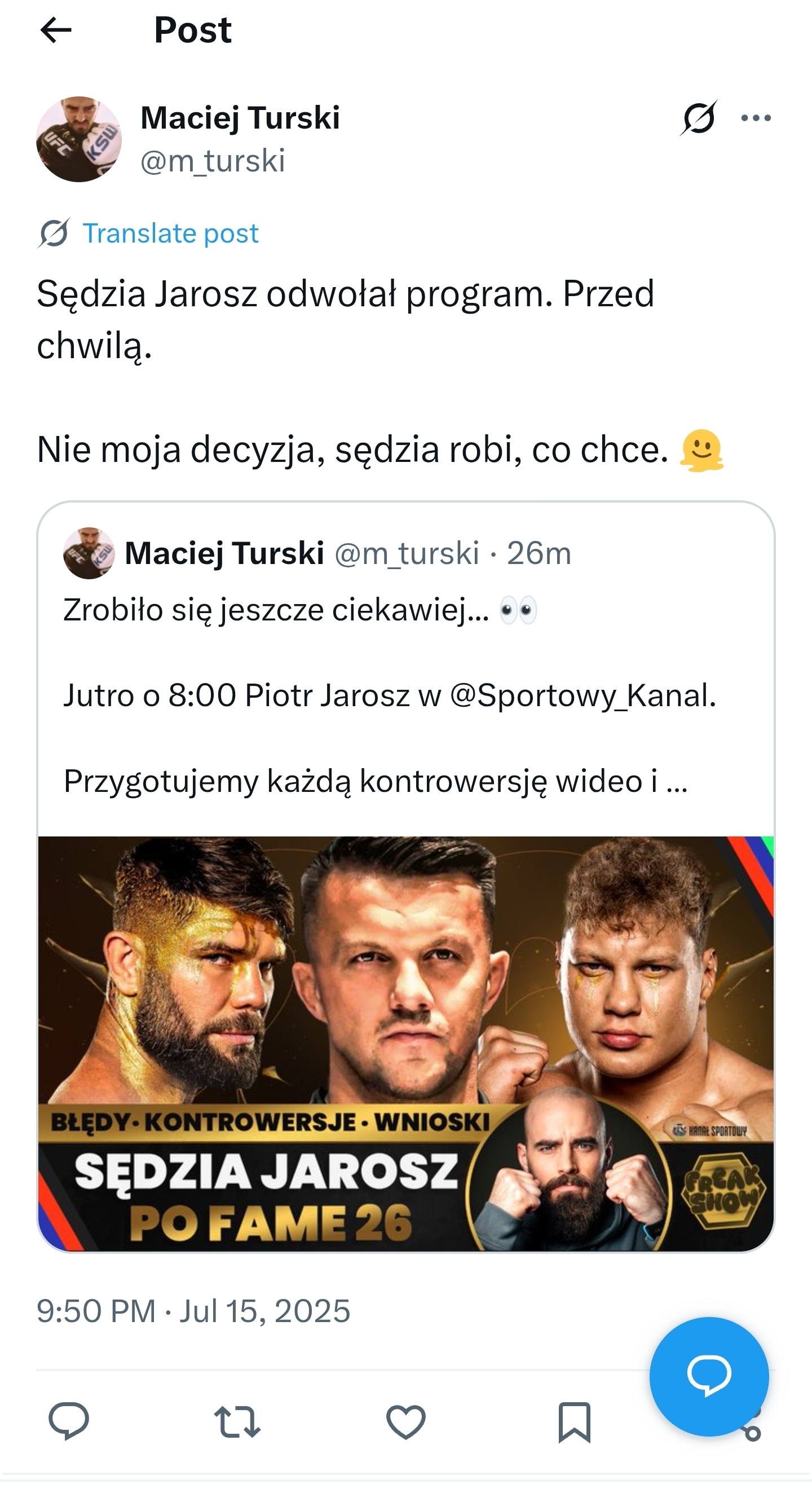This screenshot has height=1493, width=812.
Task: Tap the back arrow
Action: point(56,30)
